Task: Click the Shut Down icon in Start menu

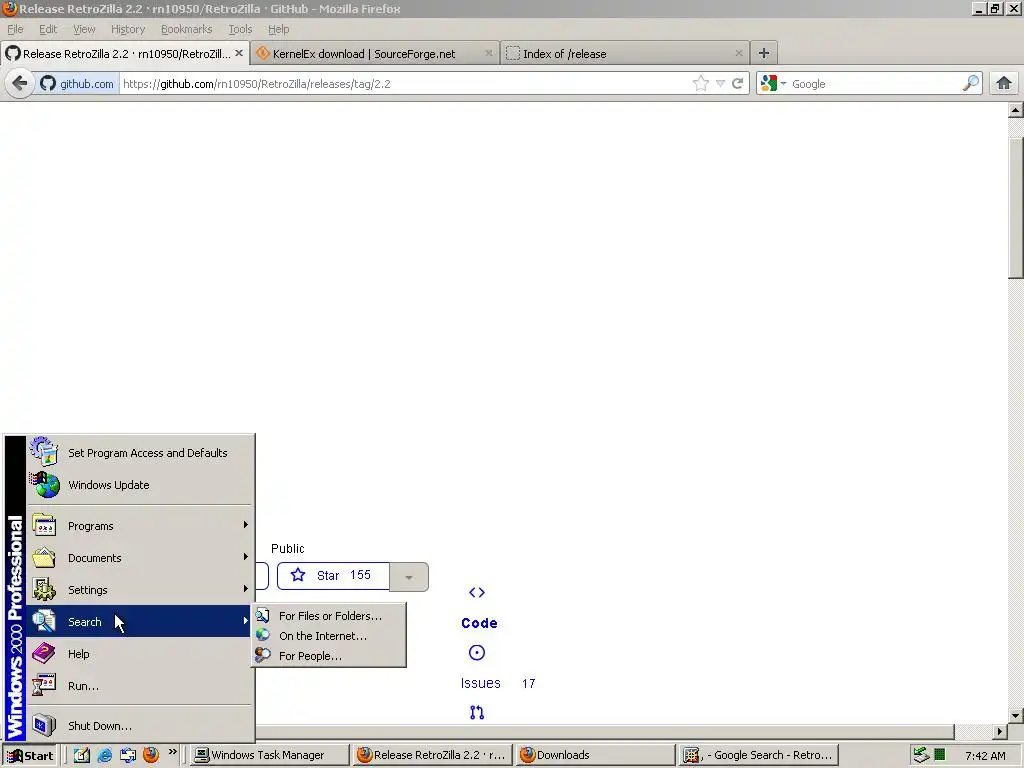Action: tap(44, 726)
